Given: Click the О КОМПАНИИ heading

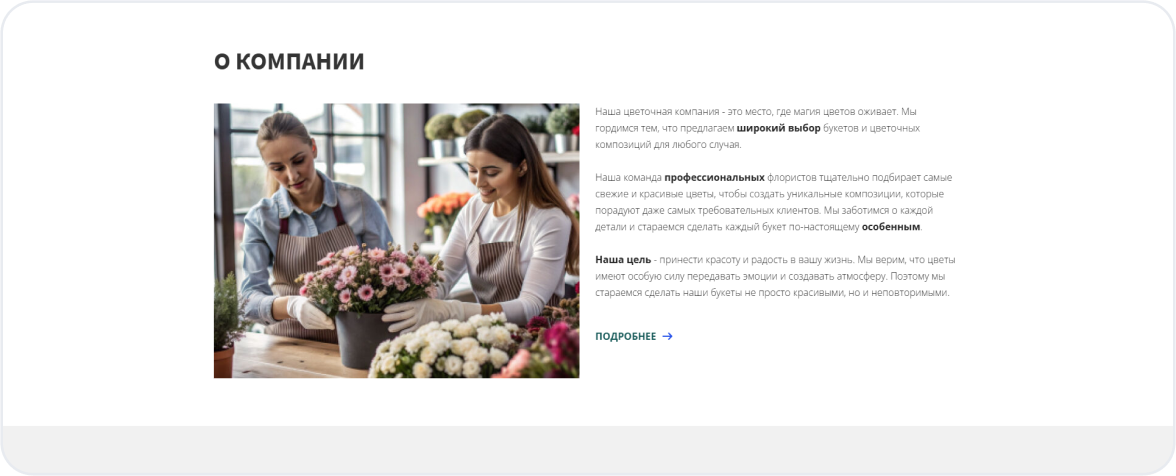Looking at the screenshot, I should (289, 61).
